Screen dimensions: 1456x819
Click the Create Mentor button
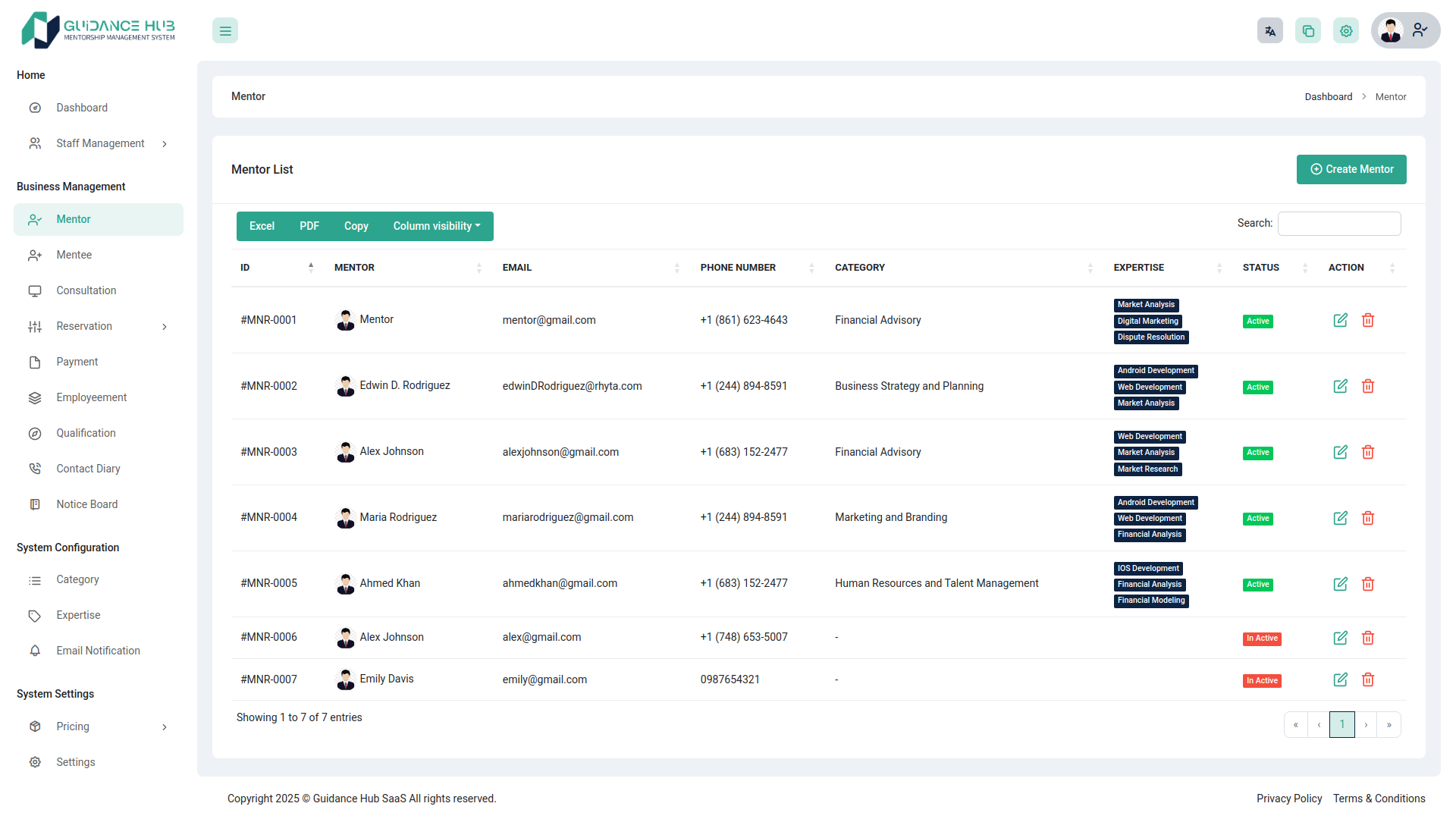[x=1351, y=169]
